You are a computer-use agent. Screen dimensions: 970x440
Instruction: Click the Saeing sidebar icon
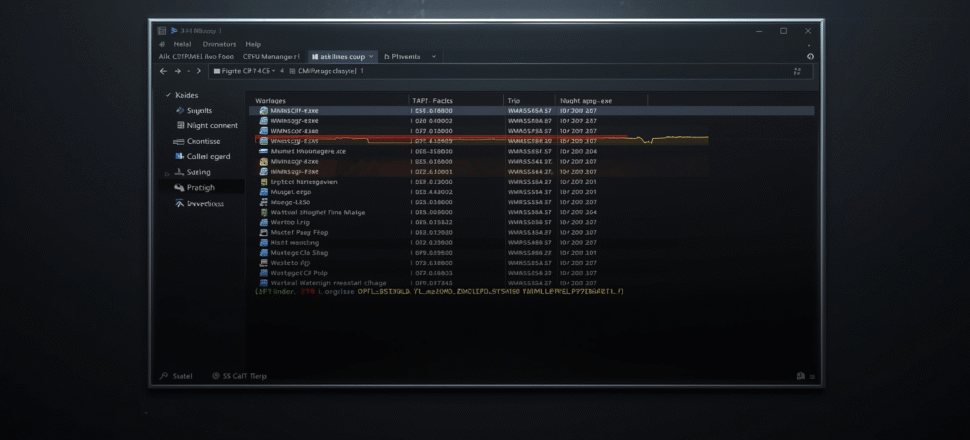[x=179, y=172]
